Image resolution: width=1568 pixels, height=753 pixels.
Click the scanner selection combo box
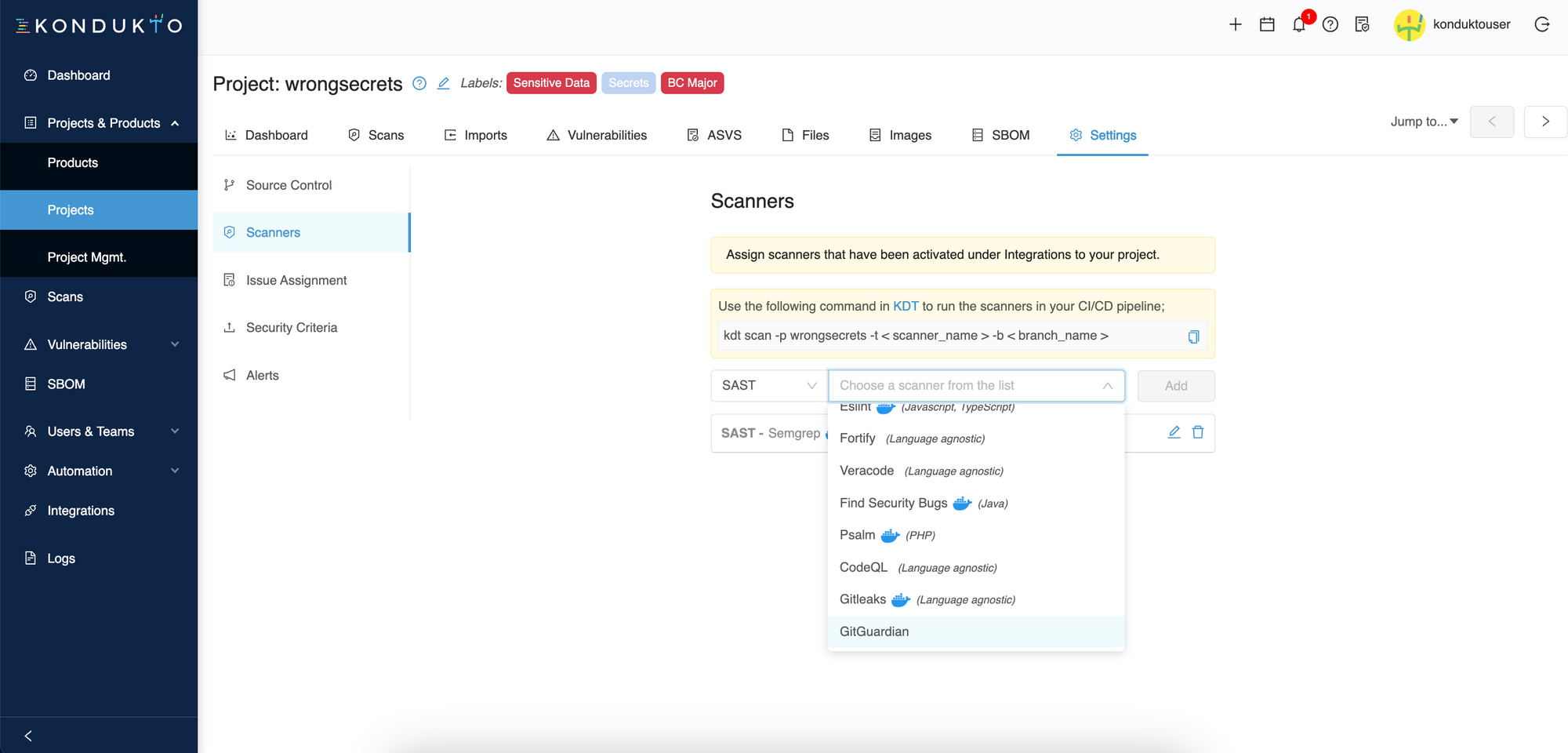click(976, 386)
